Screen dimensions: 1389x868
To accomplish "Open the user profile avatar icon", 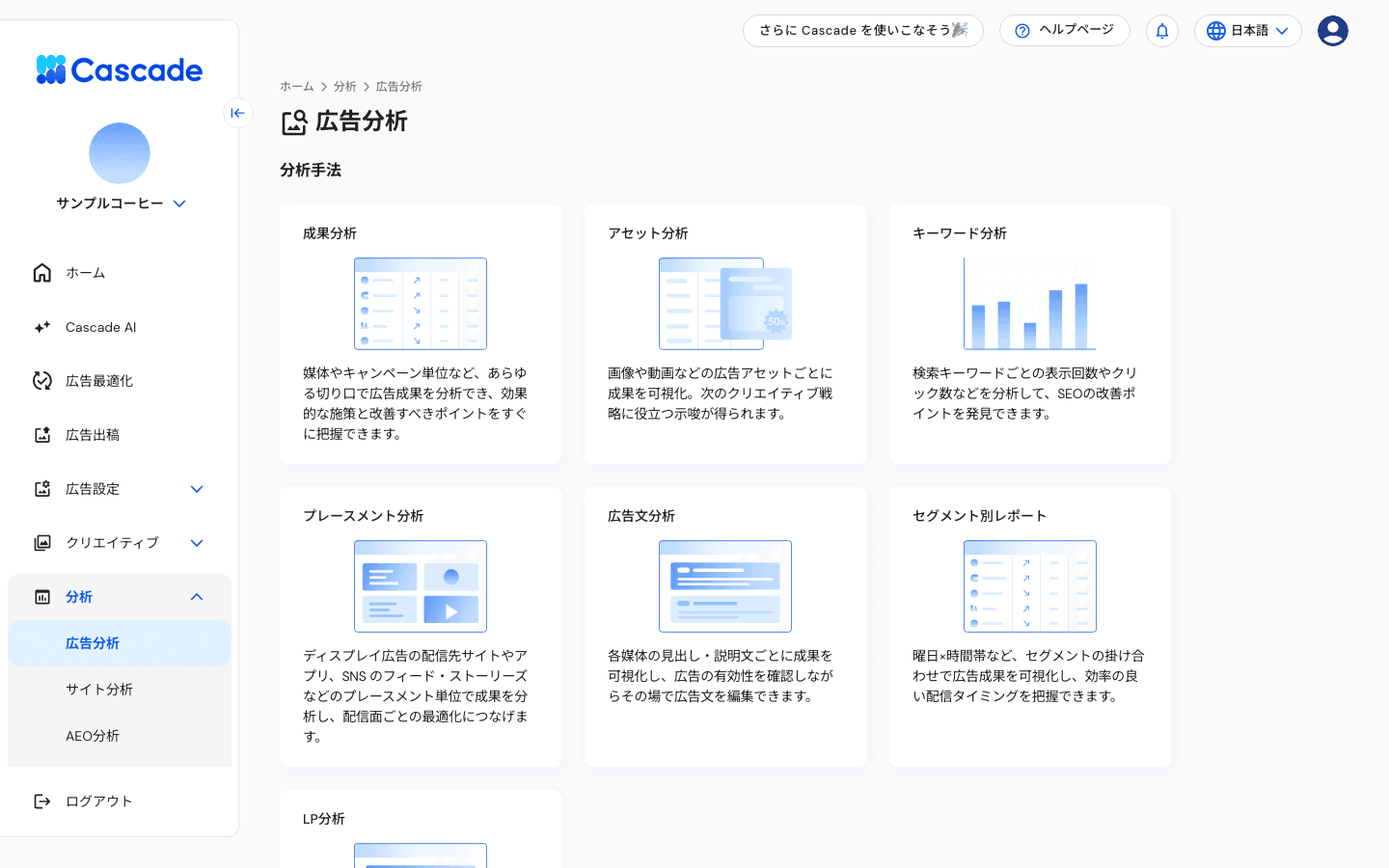I will (1333, 31).
